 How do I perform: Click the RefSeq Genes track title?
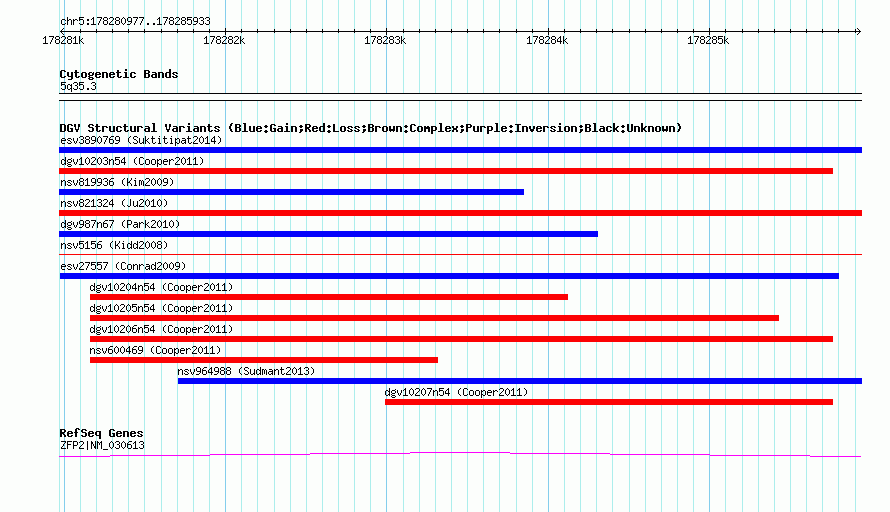click(x=101, y=433)
